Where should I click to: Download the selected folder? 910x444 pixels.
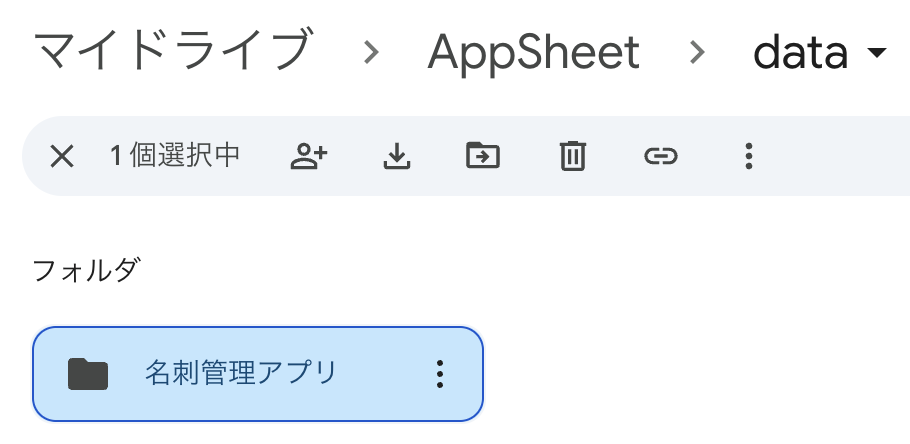397,156
